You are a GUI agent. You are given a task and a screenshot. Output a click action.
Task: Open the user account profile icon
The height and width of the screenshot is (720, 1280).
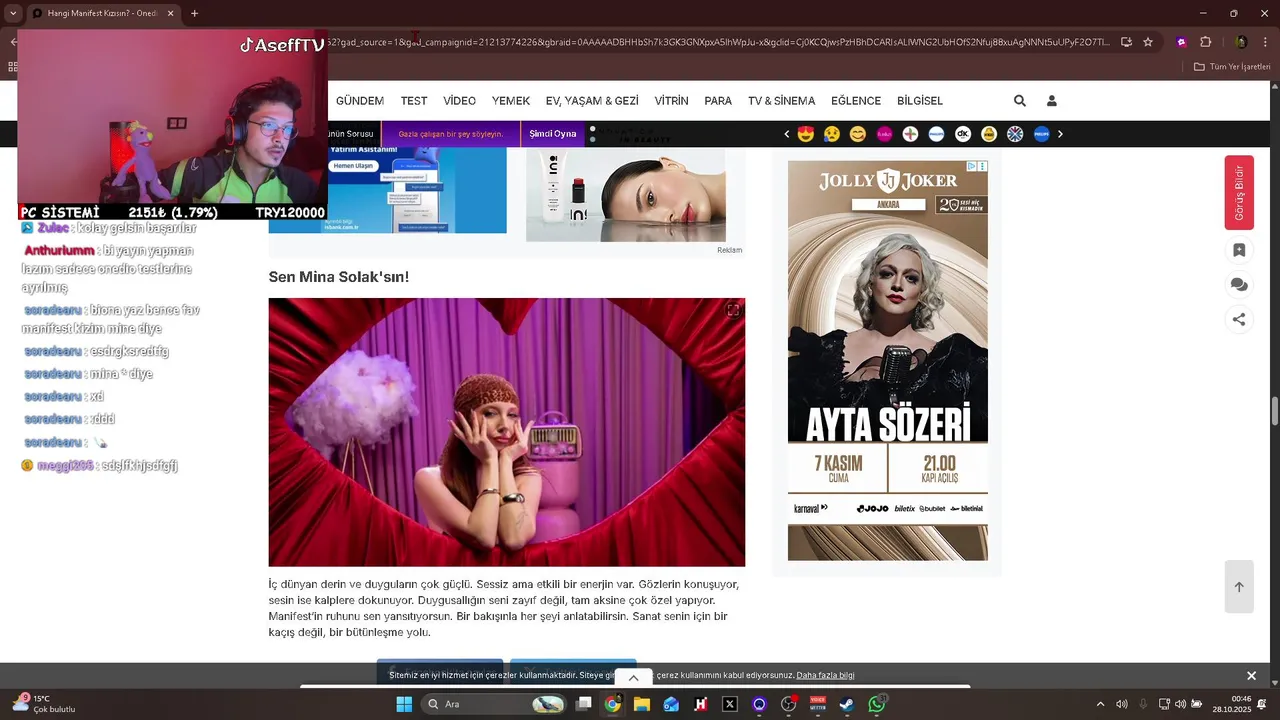pos(1051,101)
